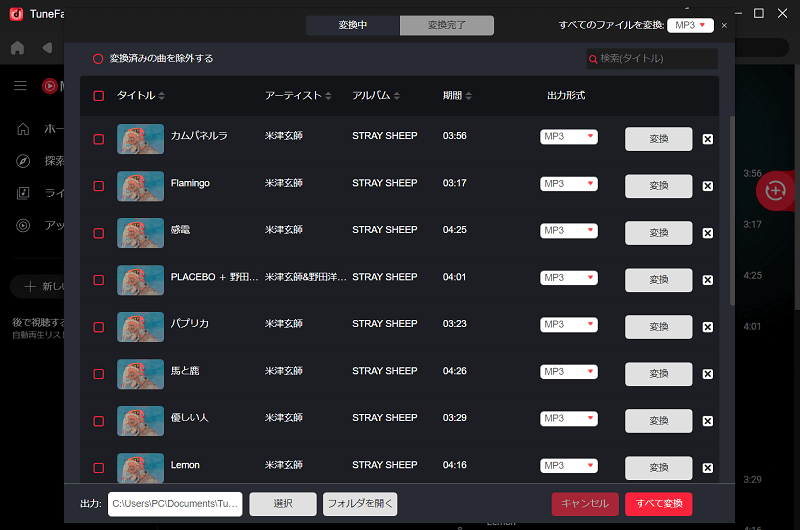Open the explore compass icon in sidebar

[x=23, y=161]
